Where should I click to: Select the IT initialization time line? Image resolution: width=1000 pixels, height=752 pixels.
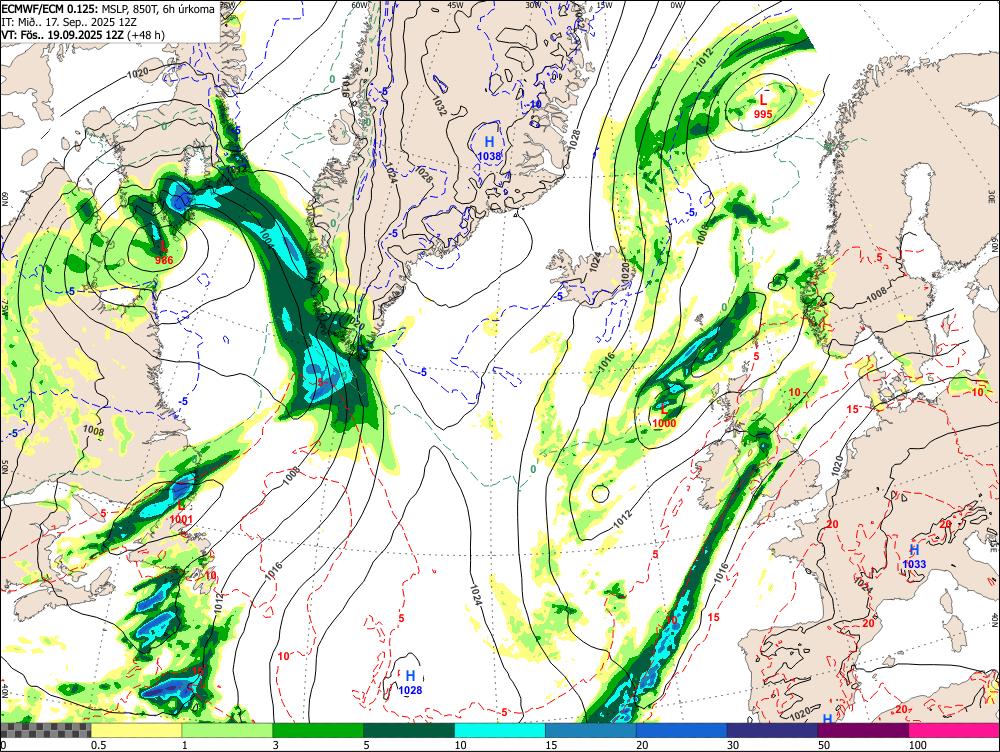click(68, 22)
